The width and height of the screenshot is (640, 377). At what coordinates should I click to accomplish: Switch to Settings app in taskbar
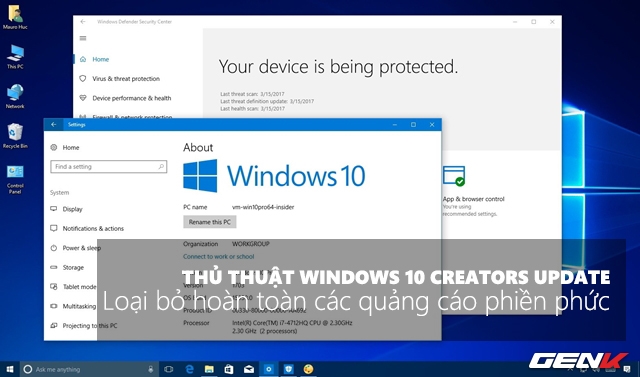[269, 369]
